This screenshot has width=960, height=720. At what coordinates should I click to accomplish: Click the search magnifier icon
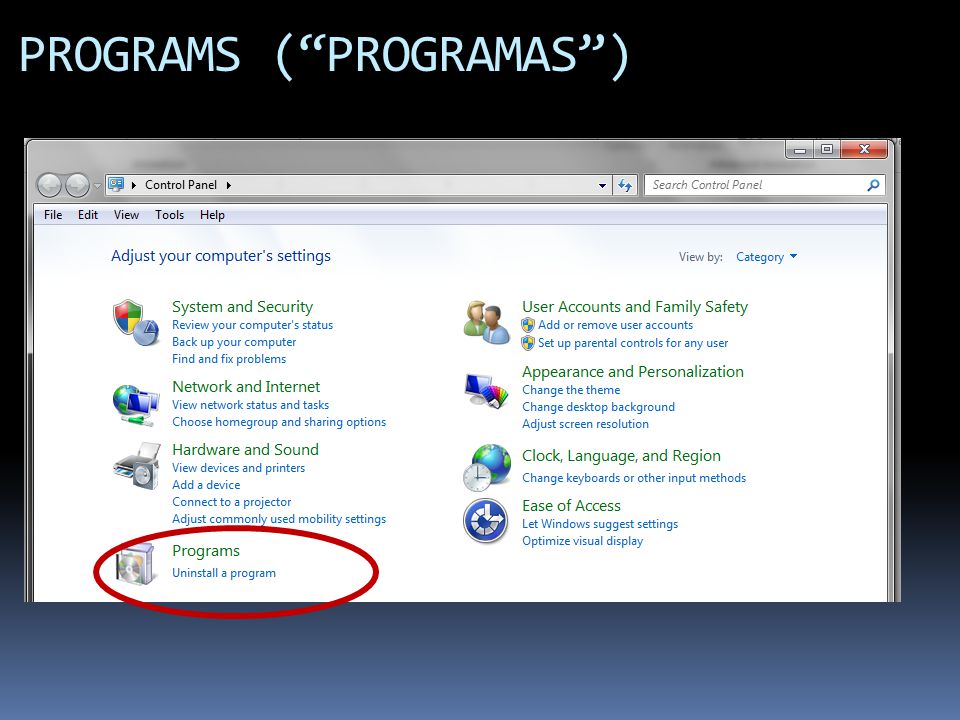coord(874,185)
